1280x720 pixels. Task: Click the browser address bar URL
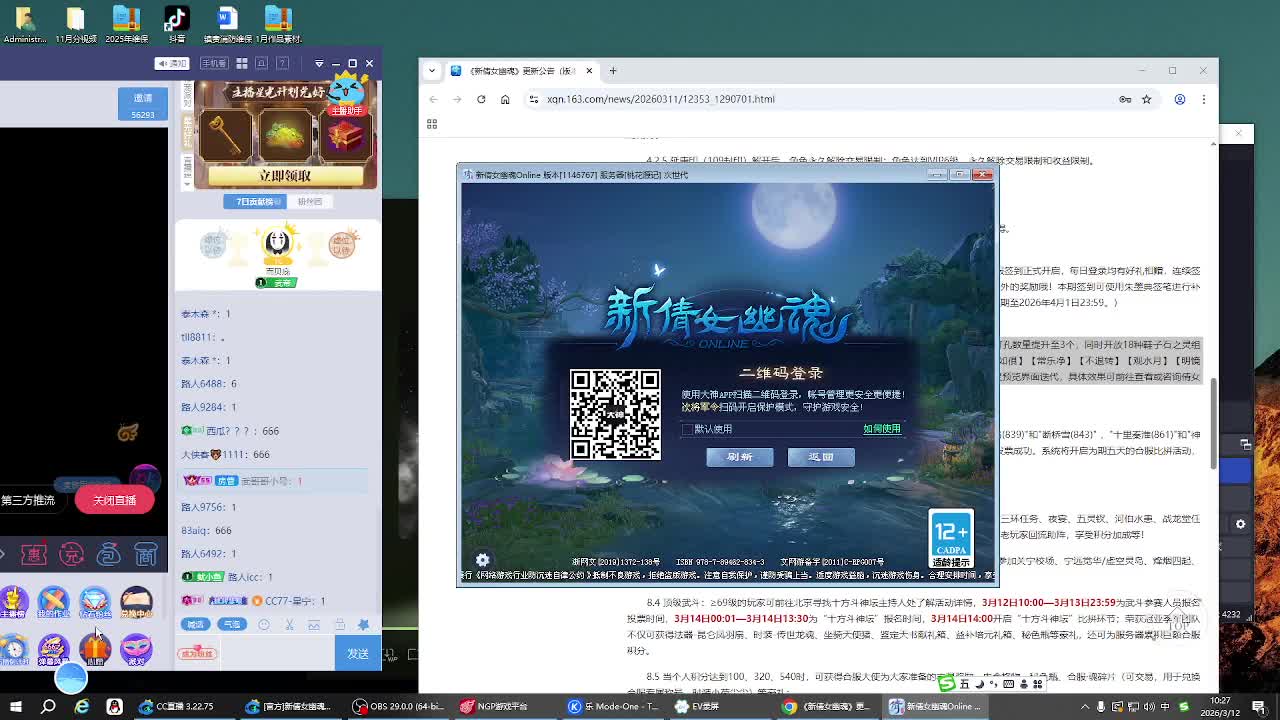point(660,99)
